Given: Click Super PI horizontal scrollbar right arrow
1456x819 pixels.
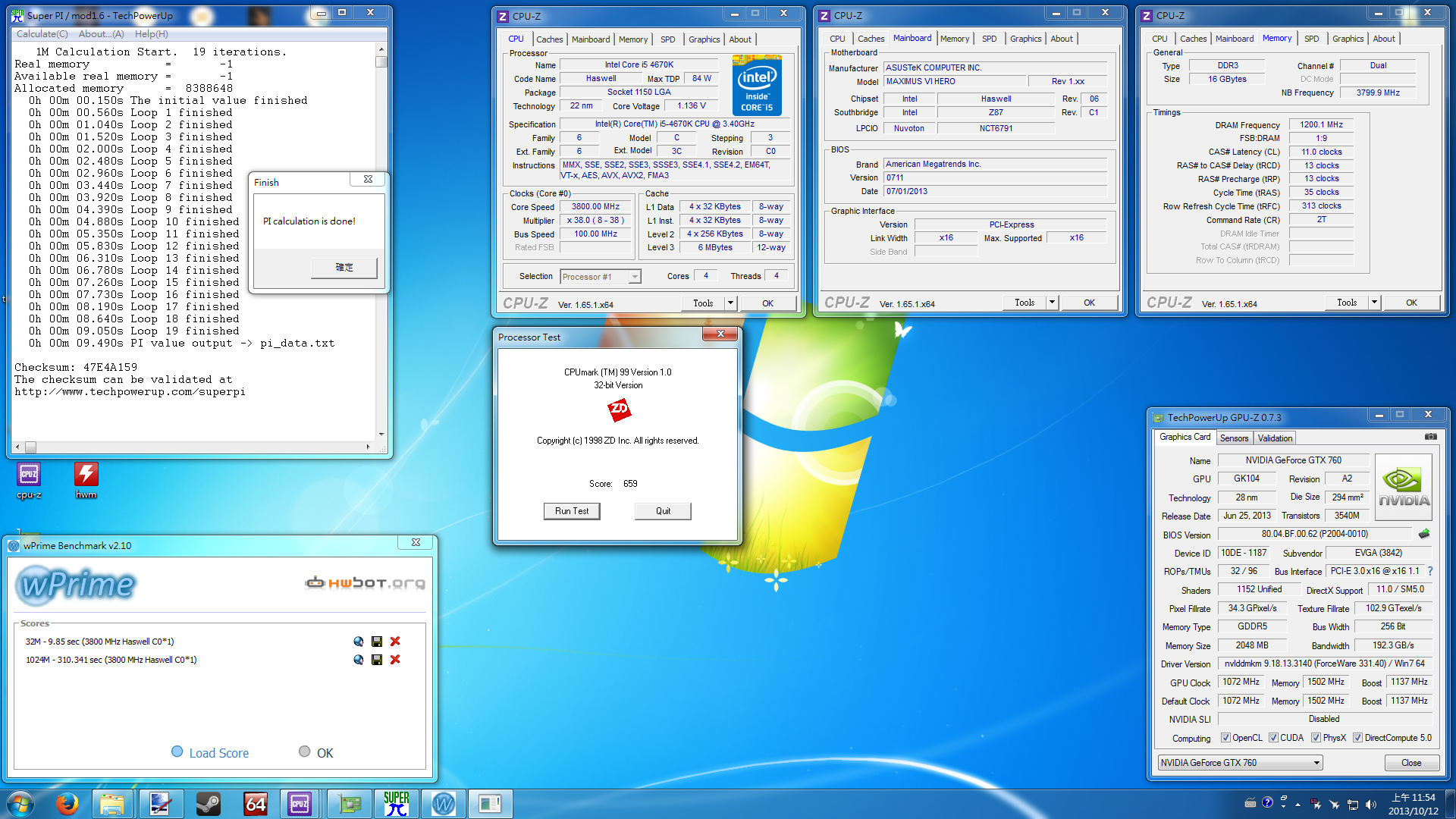Looking at the screenshot, I should 369,447.
